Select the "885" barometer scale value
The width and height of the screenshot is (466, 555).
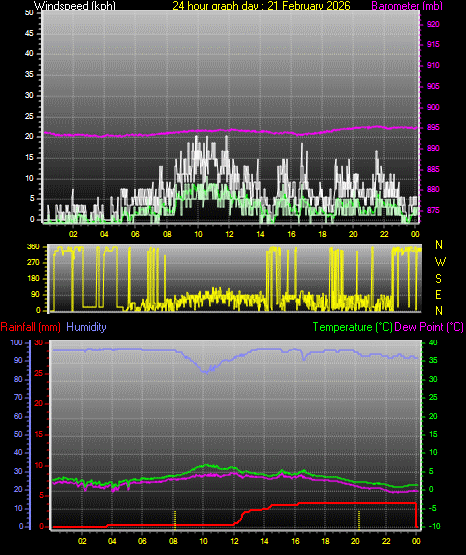pyautogui.click(x=433, y=169)
